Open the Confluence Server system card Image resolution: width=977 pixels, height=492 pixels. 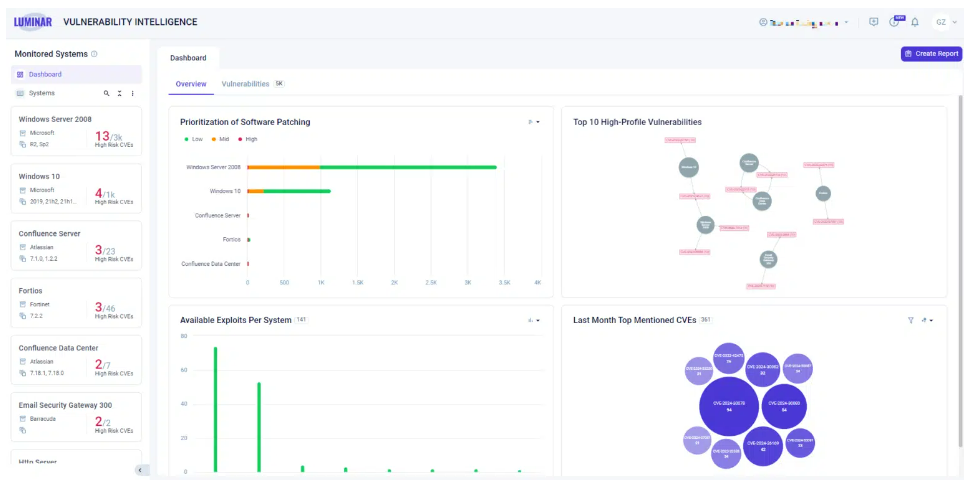tap(76, 246)
